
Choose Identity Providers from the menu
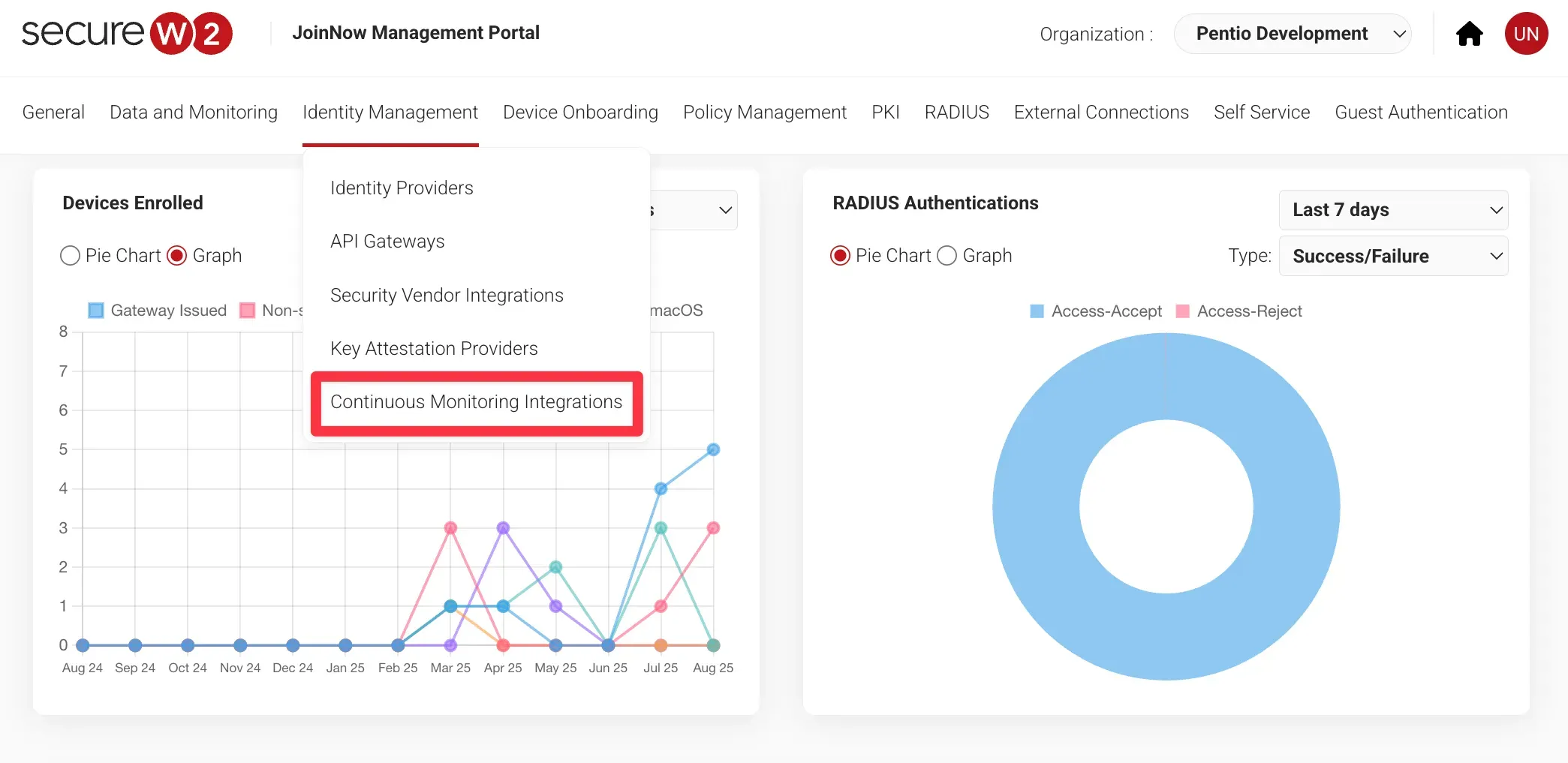click(x=402, y=188)
